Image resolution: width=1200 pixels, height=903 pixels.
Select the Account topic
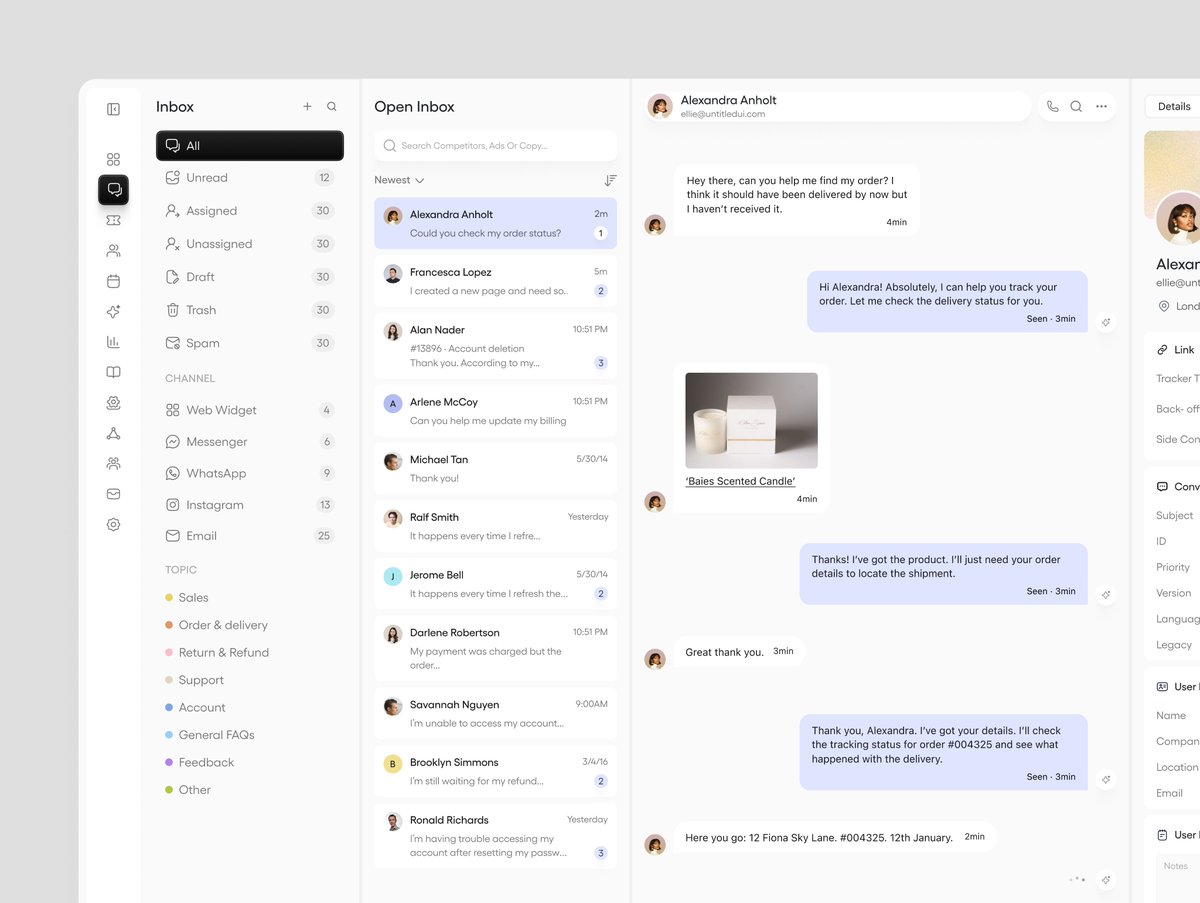pyautogui.click(x=195, y=708)
